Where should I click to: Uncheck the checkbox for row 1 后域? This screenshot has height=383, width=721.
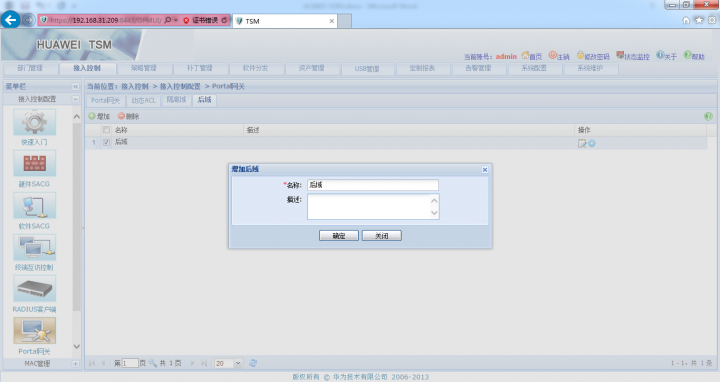coord(106,143)
